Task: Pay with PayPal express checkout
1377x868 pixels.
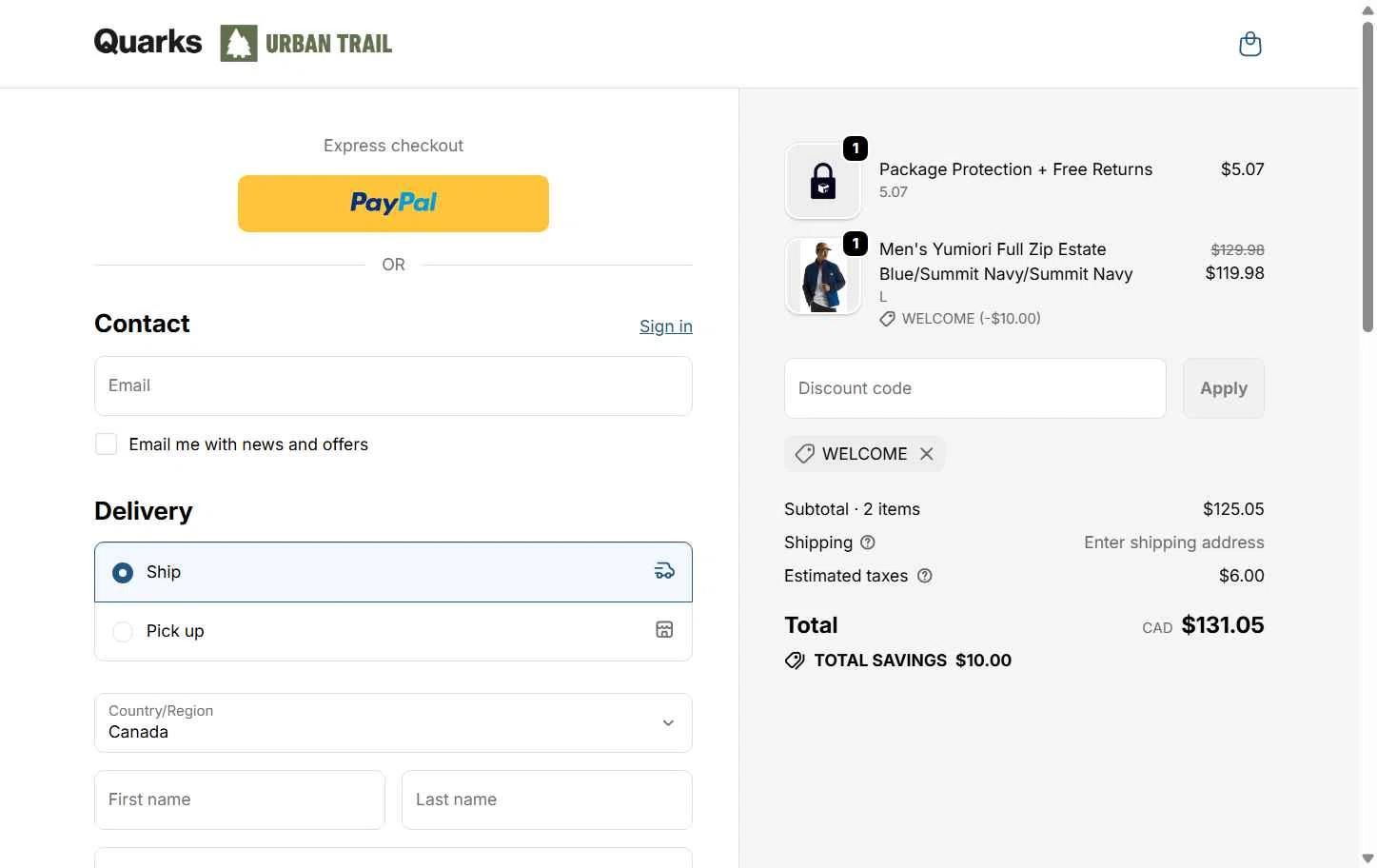Action: [393, 204]
